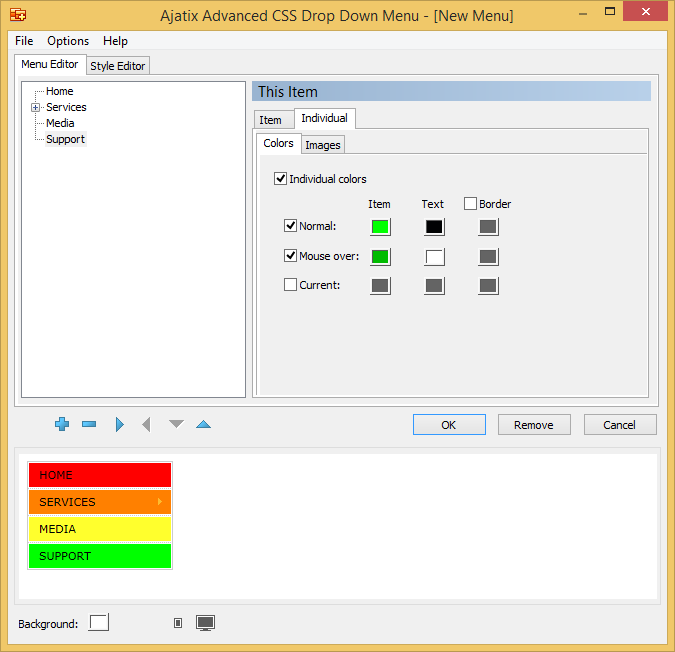Viewport: 675px width, 652px height.
Task: Uncheck the Normal checkbox
Action: coord(291,226)
